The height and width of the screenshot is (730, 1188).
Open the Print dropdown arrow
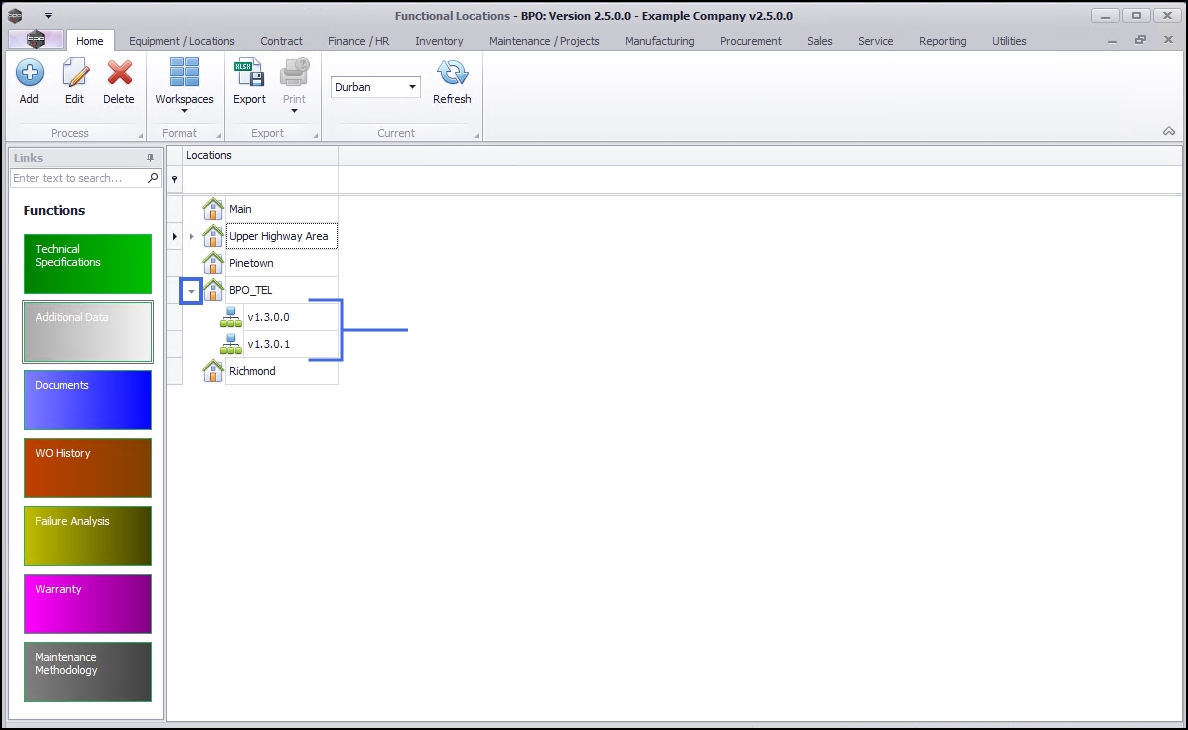pyautogui.click(x=294, y=111)
